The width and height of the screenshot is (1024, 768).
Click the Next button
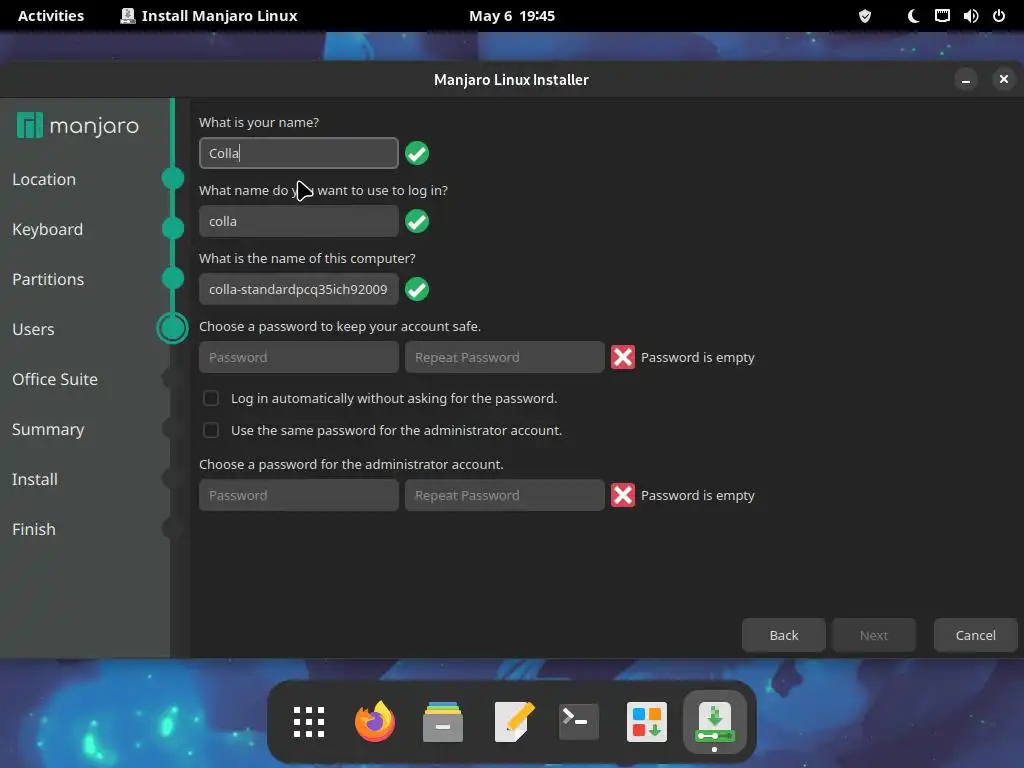(x=874, y=635)
